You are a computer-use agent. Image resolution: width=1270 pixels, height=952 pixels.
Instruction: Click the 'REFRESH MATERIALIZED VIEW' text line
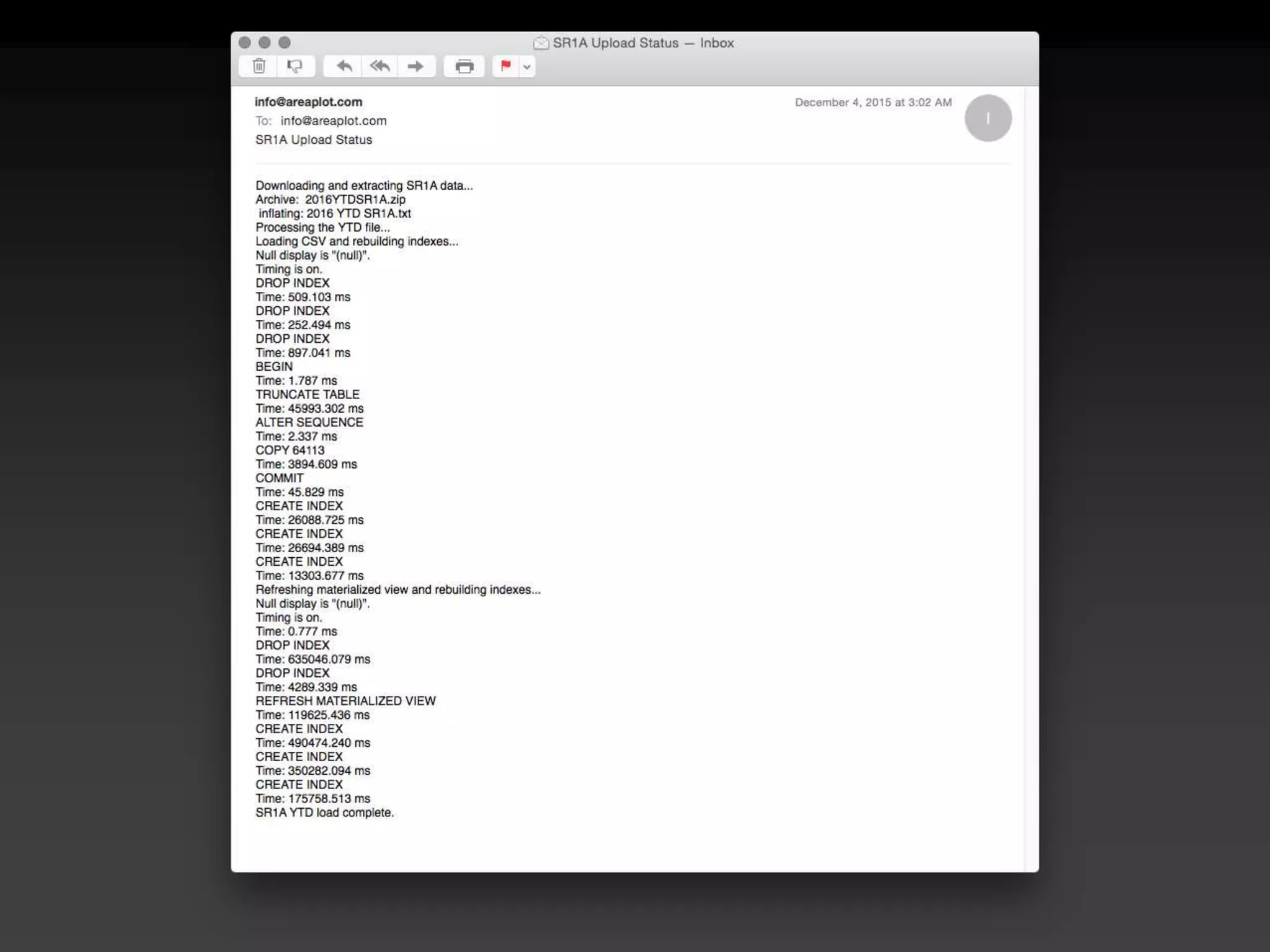pyautogui.click(x=345, y=701)
